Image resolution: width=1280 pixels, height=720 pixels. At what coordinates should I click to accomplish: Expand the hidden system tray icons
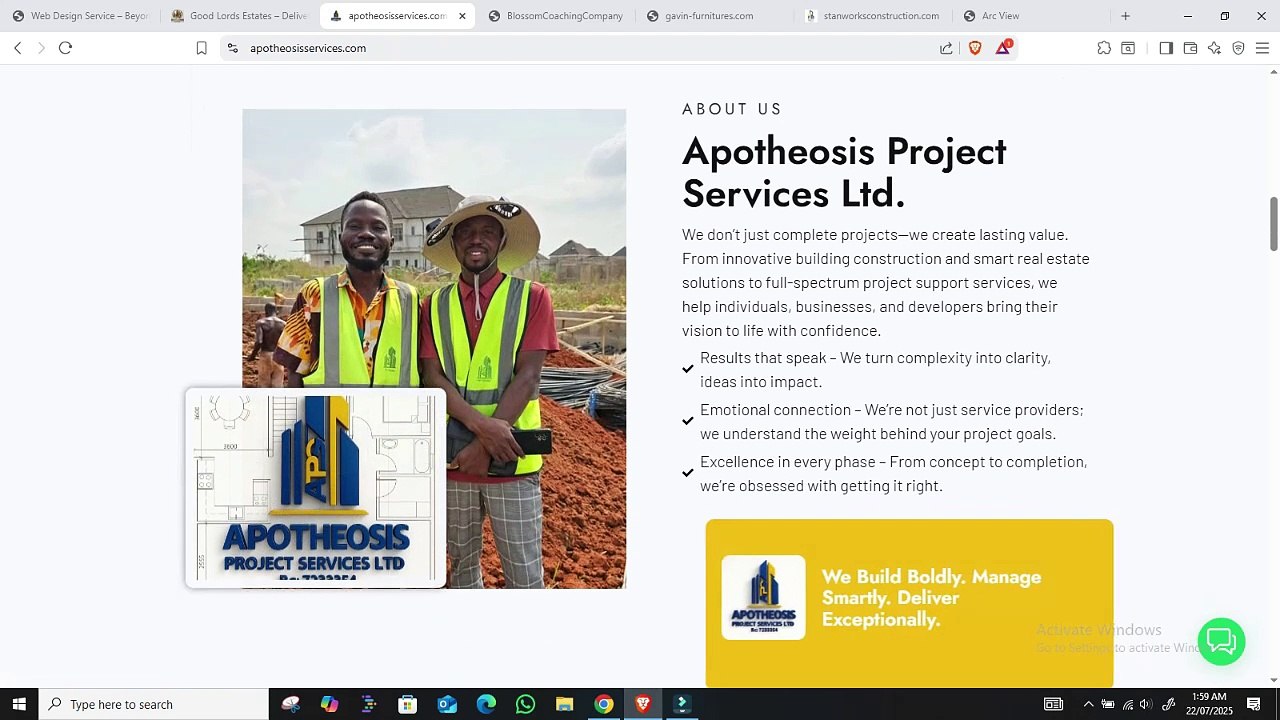click(x=1088, y=704)
